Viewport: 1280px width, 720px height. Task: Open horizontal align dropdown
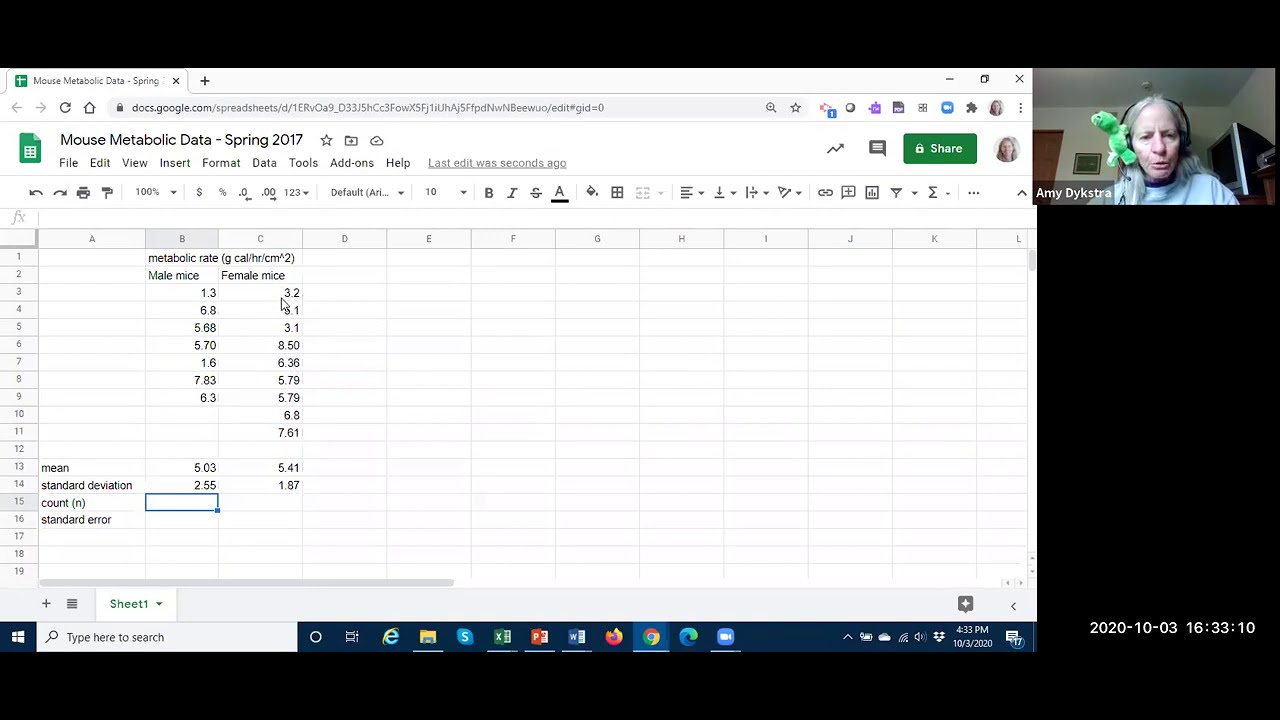tap(692, 192)
